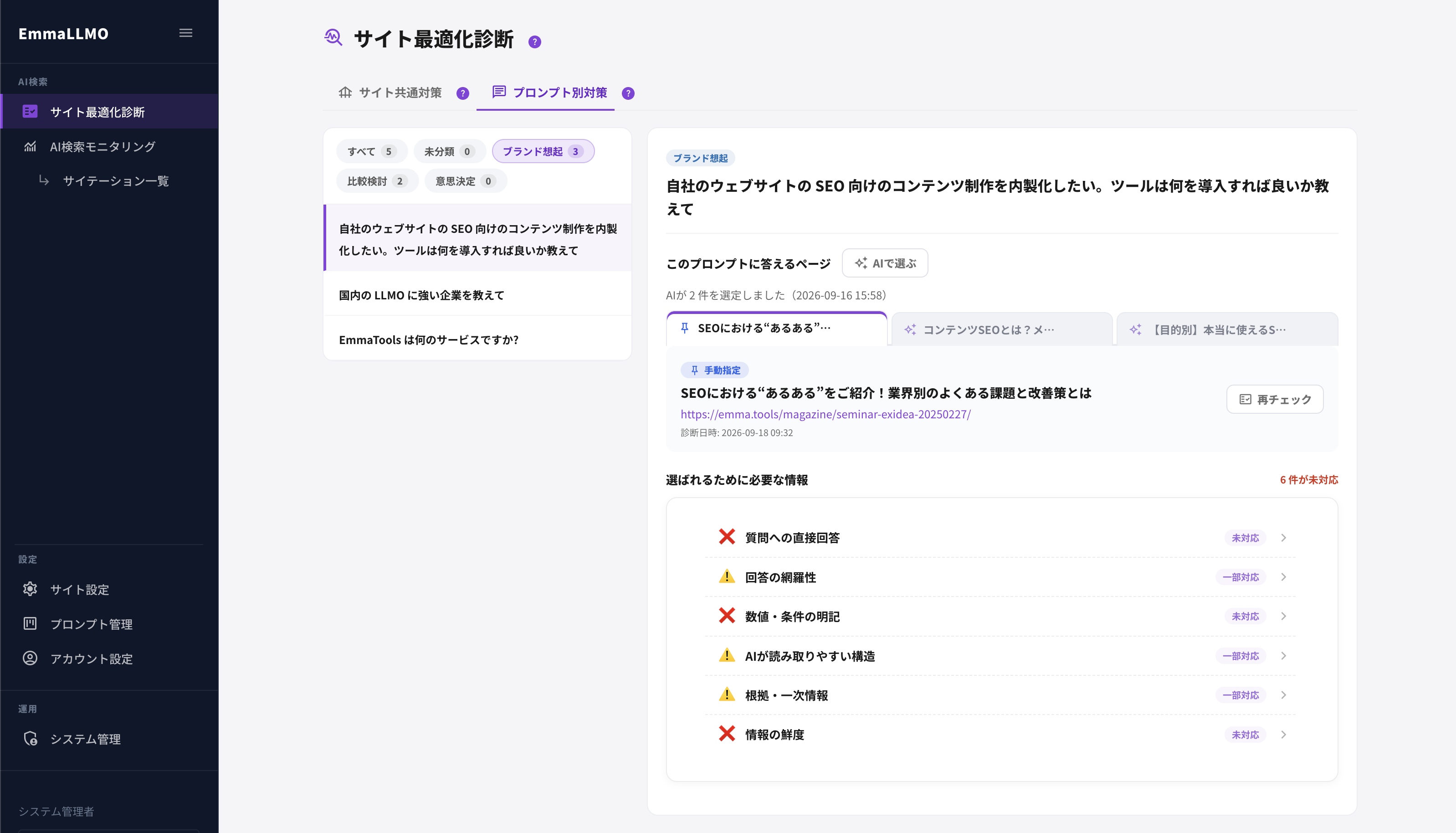The width and height of the screenshot is (1456, 833).
Task: Click the red X icon for 数値・条件の明記
Action: 727,616
